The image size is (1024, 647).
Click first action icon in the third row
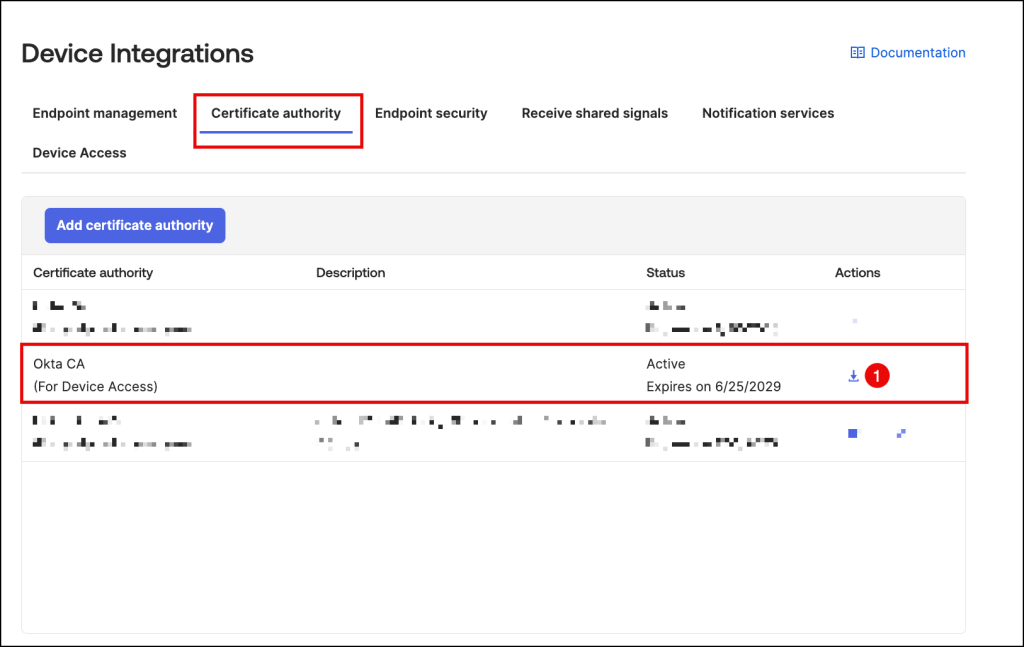(x=853, y=433)
